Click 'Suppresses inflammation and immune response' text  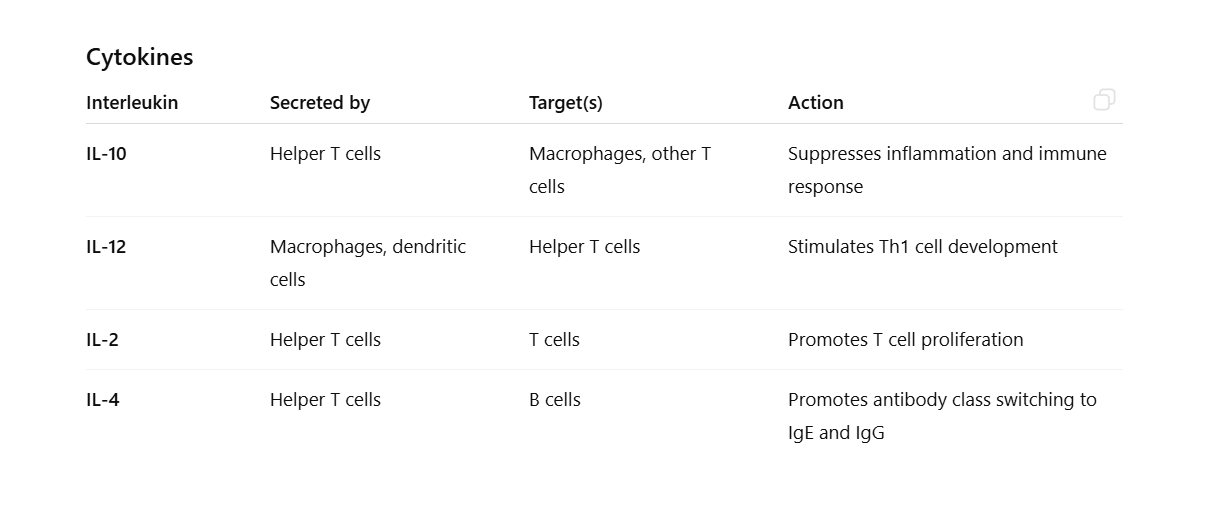(946, 169)
